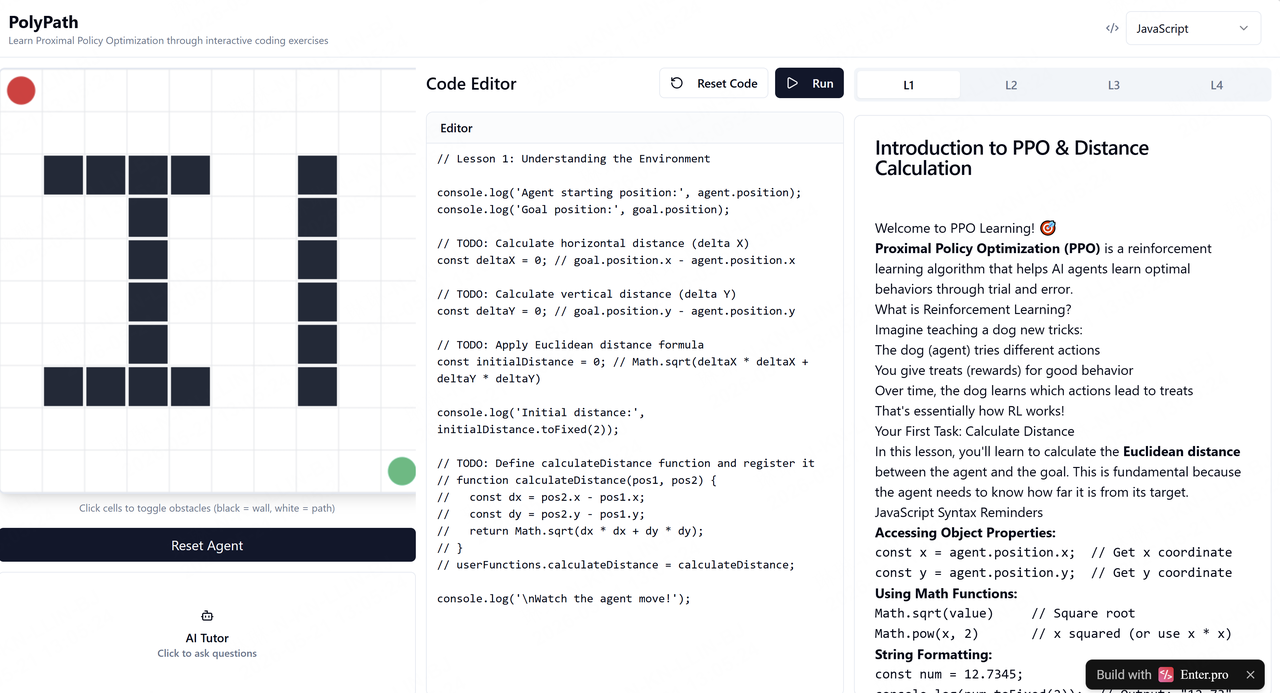The image size is (1280, 693).
Task: Click the code brackets icon beside language selector
Action: click(1112, 28)
